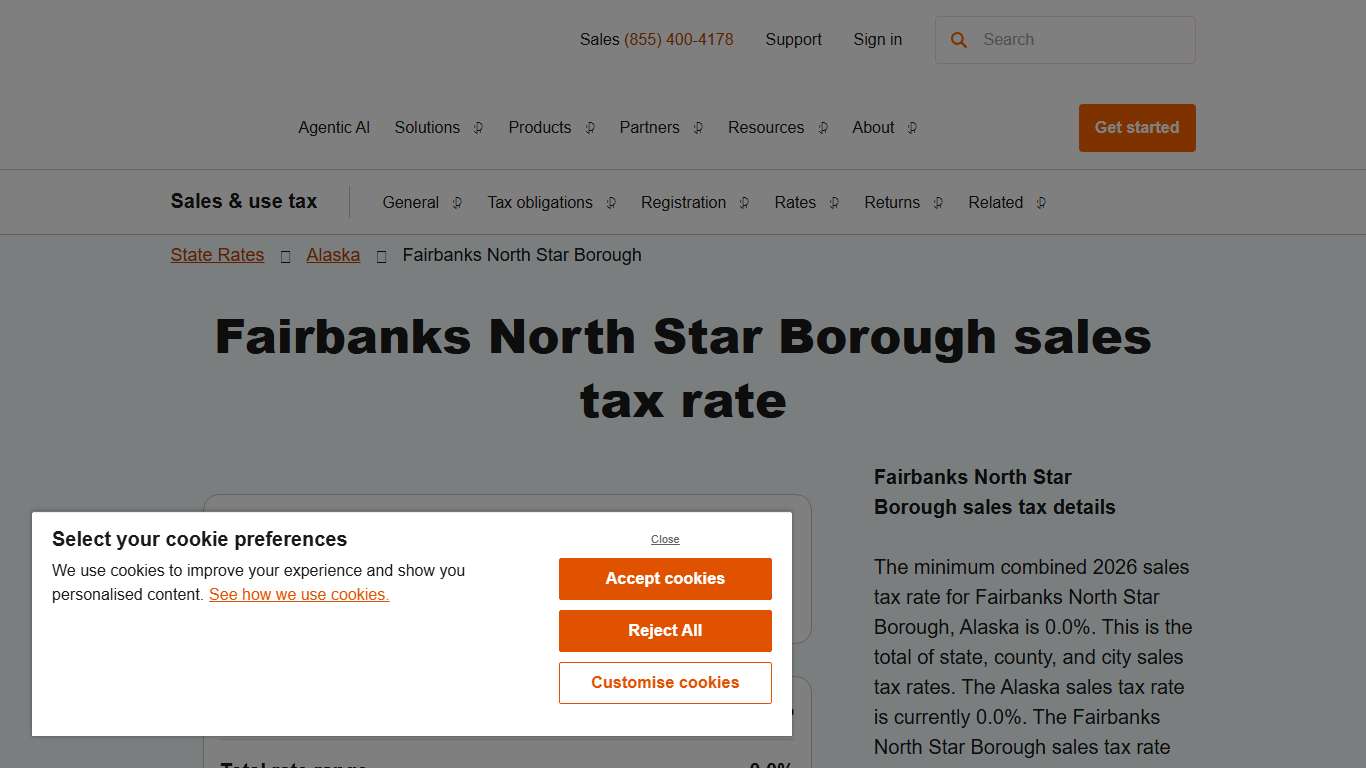This screenshot has height=768, width=1366.
Task: Expand the Products menu
Action: click(x=540, y=128)
